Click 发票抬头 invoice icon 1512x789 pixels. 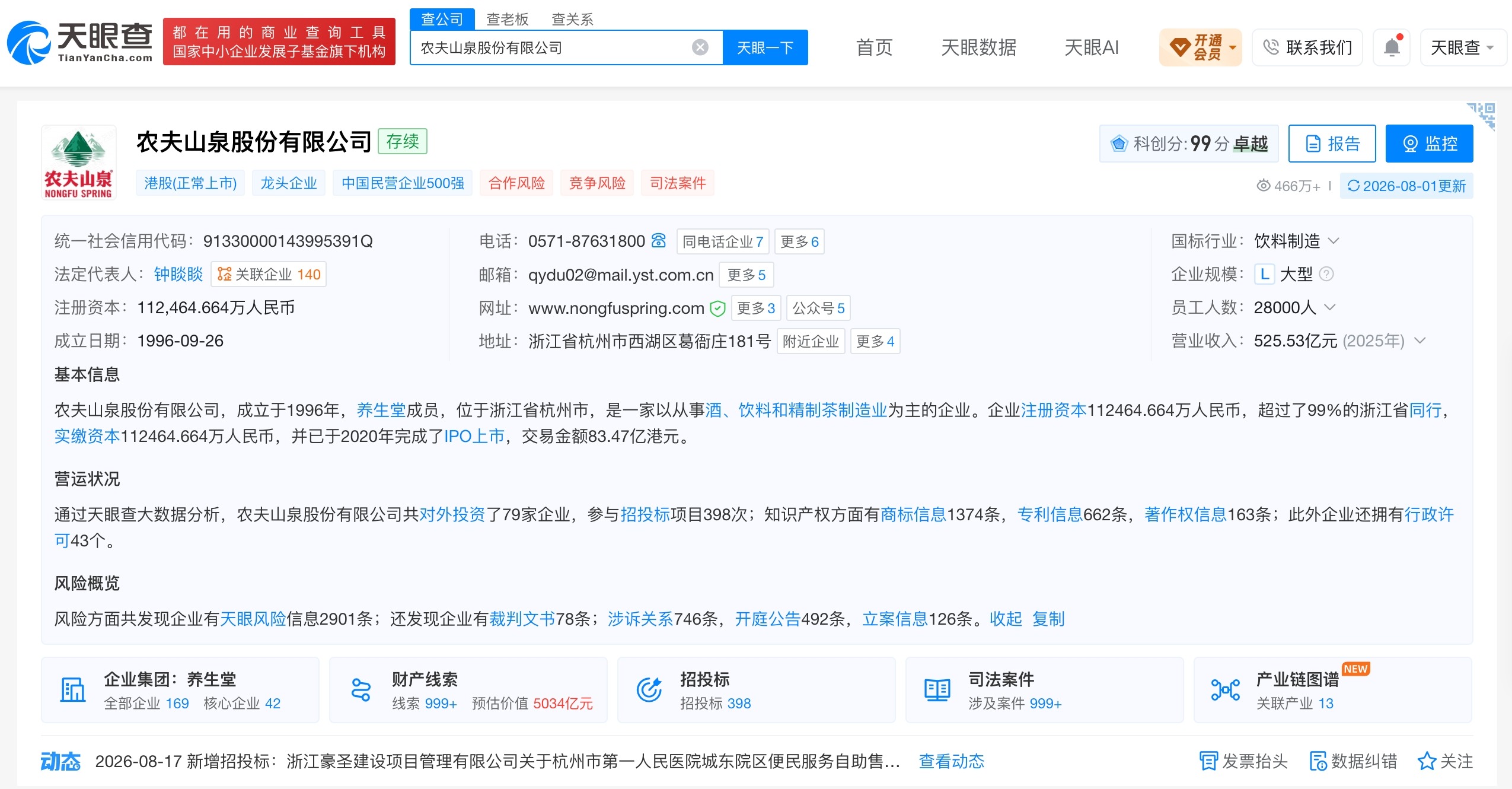1208,761
